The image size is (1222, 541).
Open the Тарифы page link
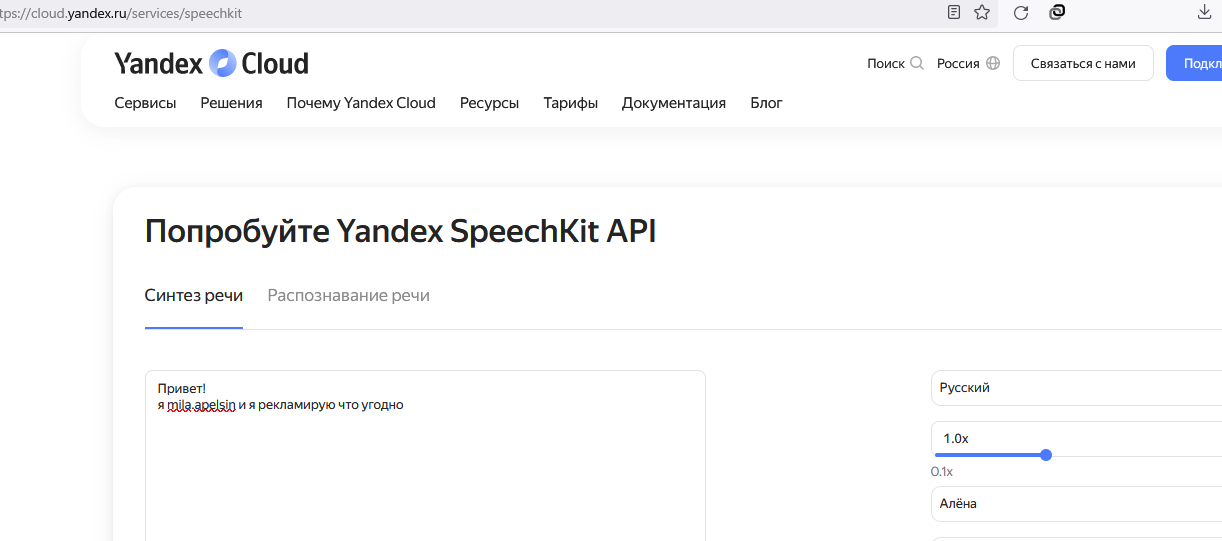(x=571, y=102)
